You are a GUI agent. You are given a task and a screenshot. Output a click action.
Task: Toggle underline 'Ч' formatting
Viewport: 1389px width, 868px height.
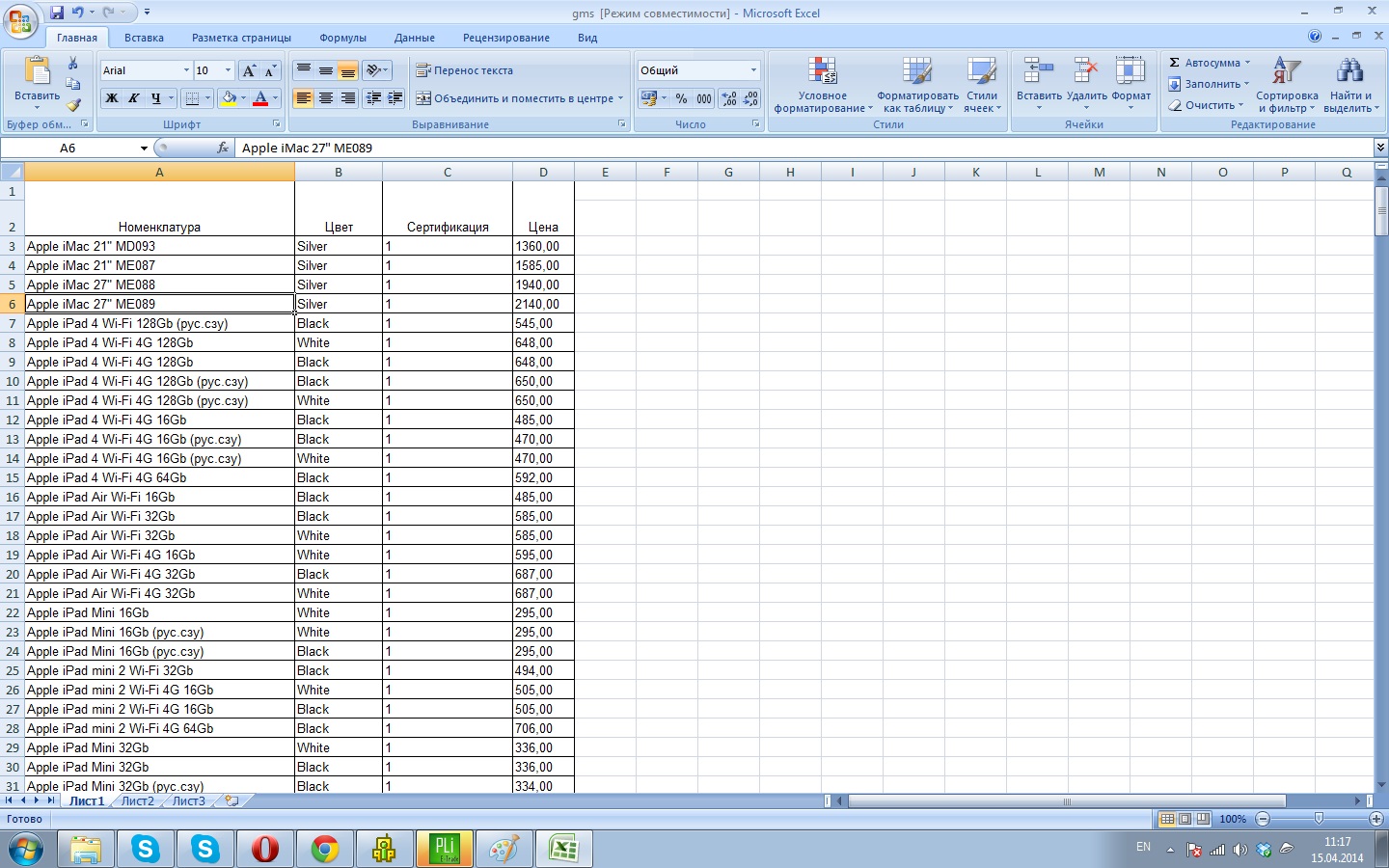coord(155,98)
